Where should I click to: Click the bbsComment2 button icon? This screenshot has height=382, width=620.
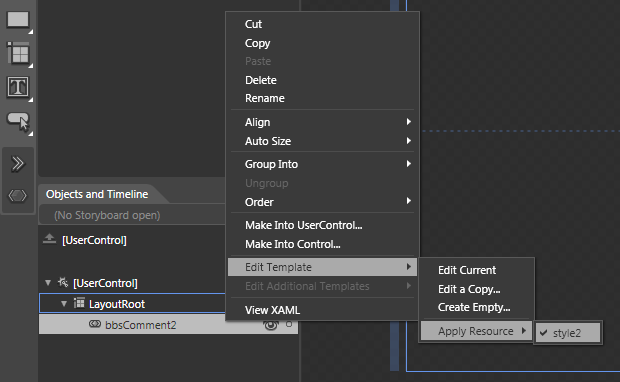click(x=95, y=324)
